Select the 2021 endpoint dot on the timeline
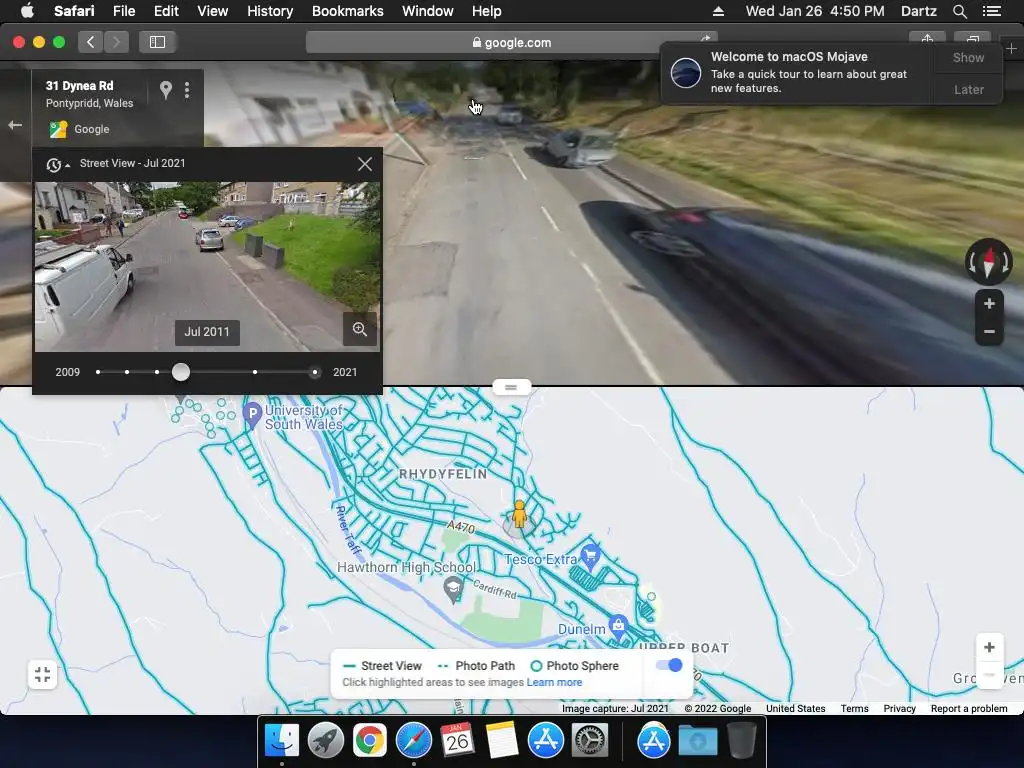 pos(315,372)
